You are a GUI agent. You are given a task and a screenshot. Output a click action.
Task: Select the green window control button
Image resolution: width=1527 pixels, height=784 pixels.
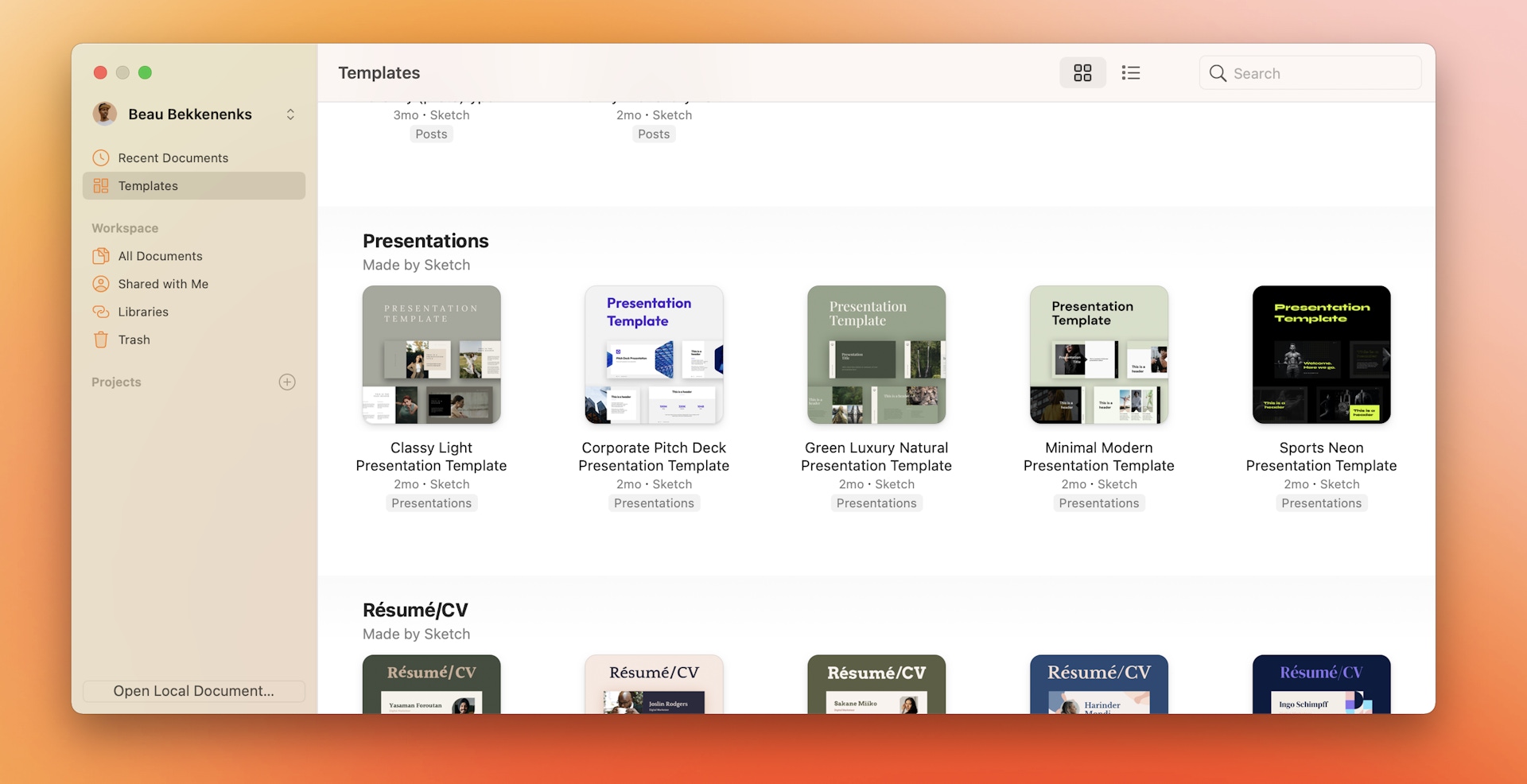[x=146, y=72]
